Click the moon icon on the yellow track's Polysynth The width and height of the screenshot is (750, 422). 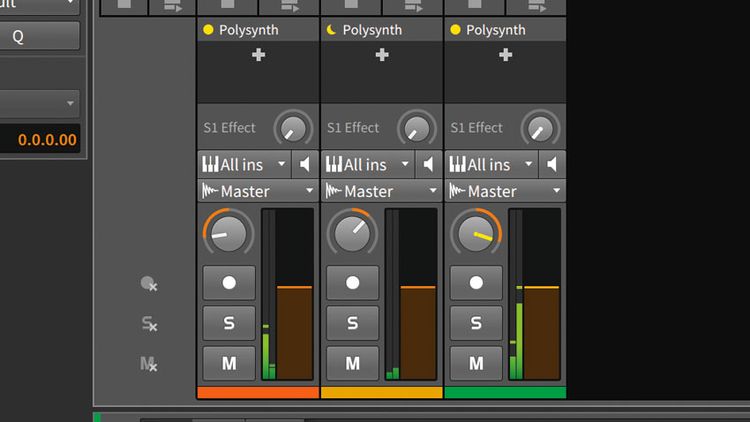tap(331, 30)
